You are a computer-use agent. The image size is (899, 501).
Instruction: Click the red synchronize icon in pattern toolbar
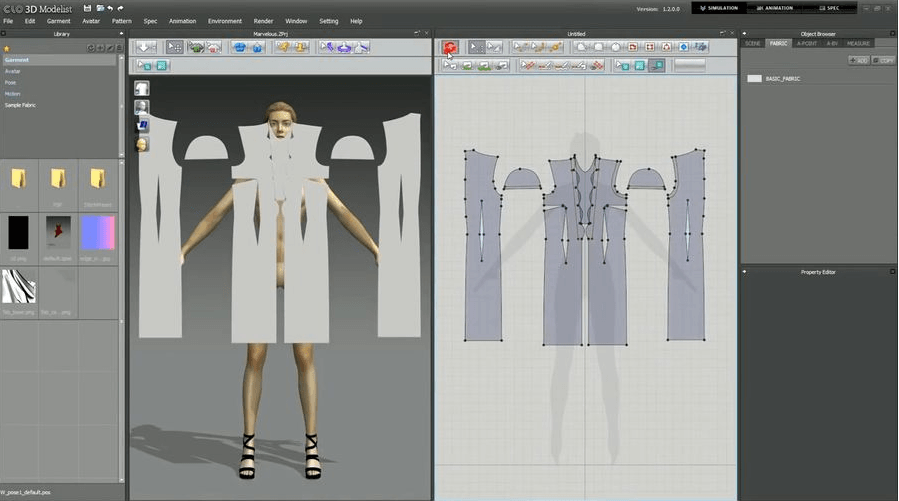pos(450,47)
